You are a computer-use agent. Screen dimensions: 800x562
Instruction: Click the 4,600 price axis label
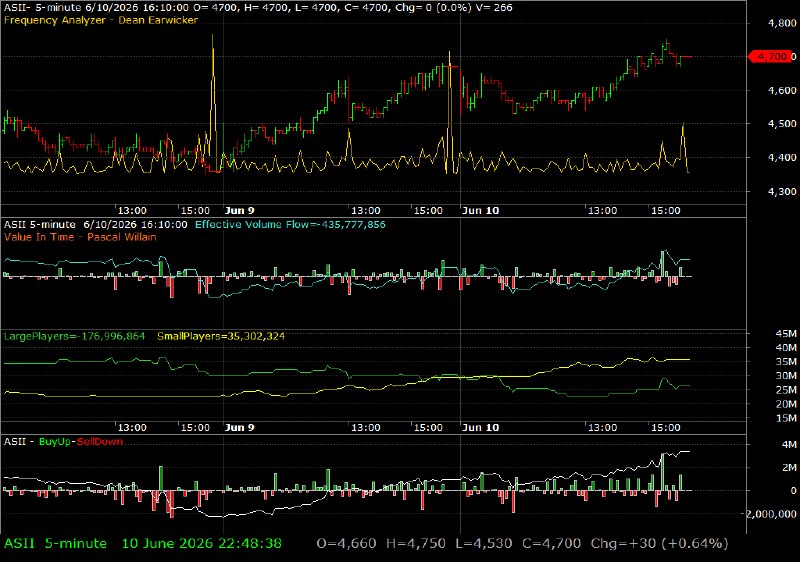782,90
